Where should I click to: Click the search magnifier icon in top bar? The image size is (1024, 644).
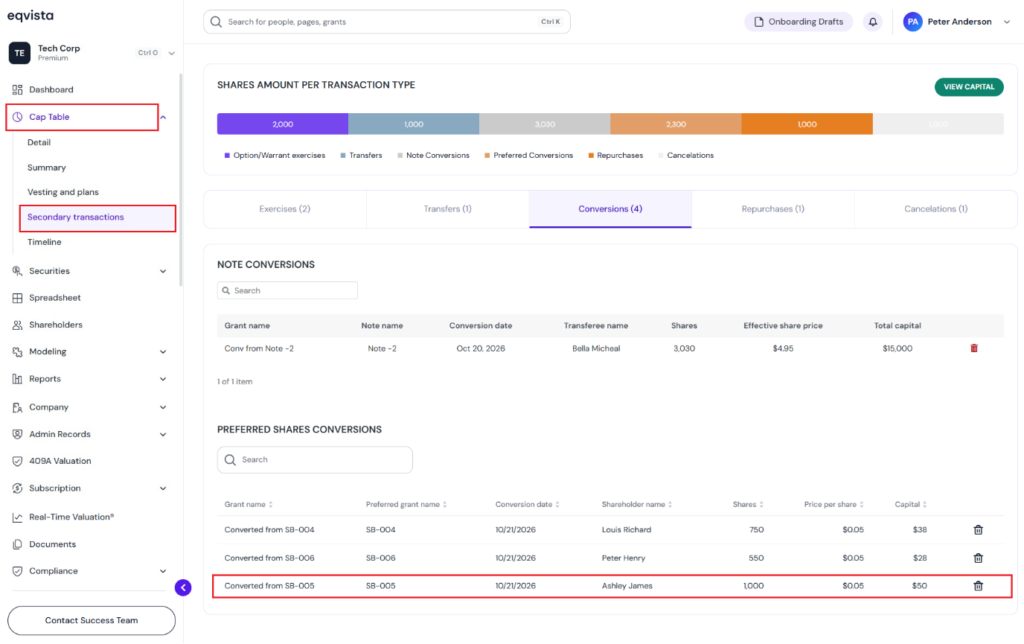pyautogui.click(x=216, y=22)
